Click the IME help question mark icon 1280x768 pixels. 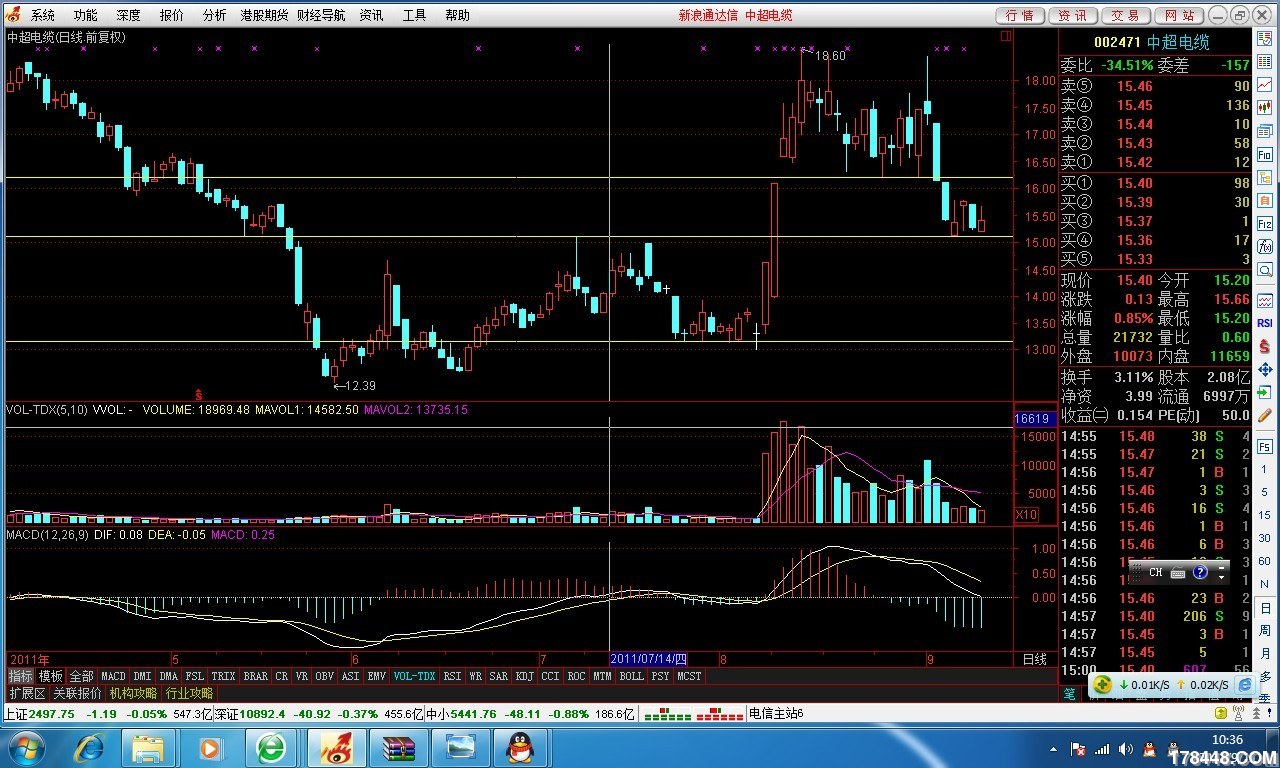point(1199,573)
